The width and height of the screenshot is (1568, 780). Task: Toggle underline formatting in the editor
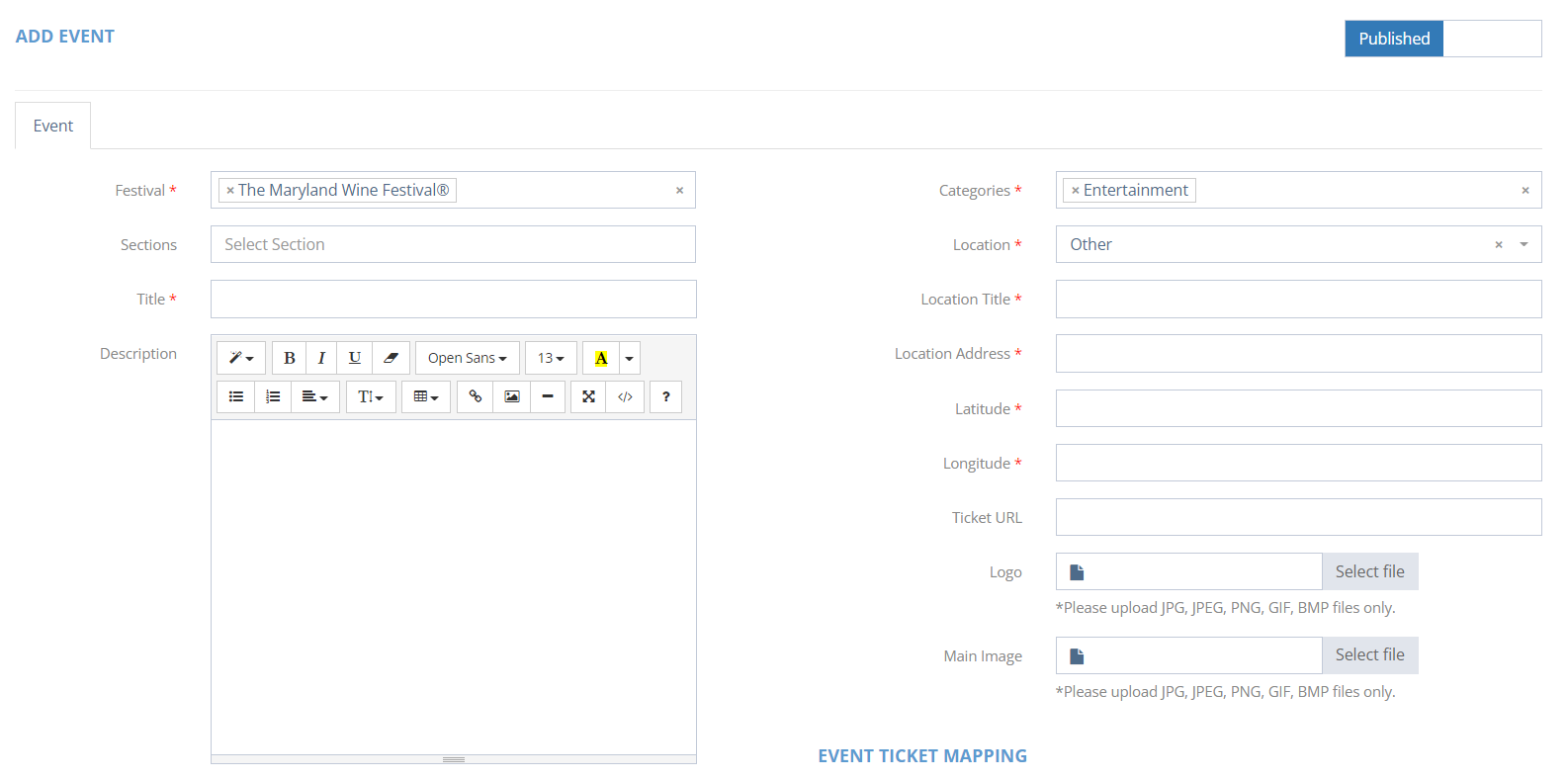[354, 358]
